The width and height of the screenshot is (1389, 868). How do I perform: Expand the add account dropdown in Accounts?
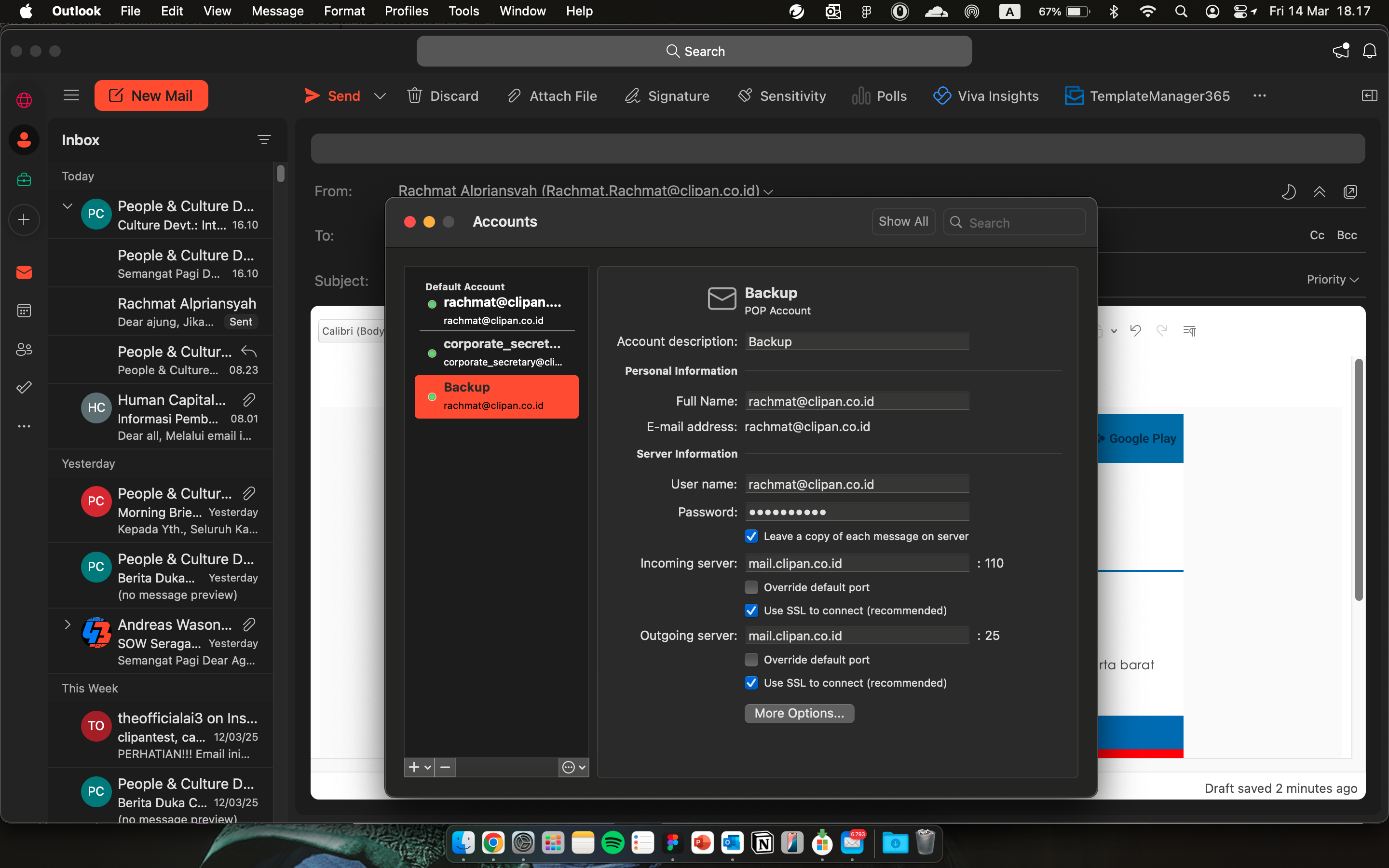pyautogui.click(x=428, y=767)
